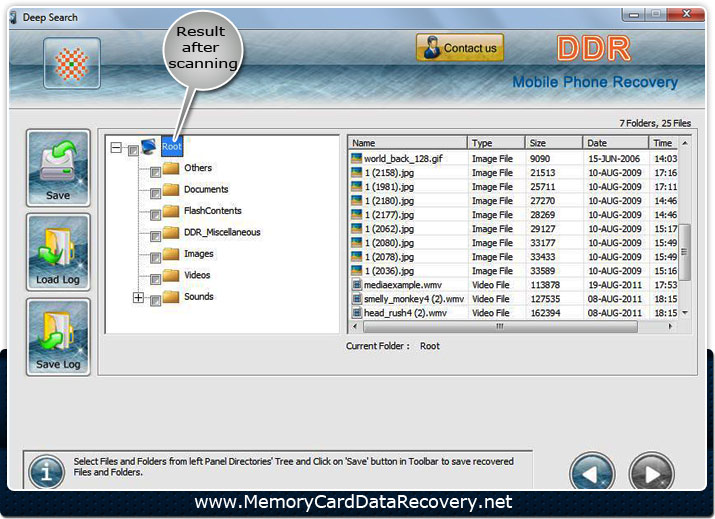Toggle the Others folder checkbox
Image resolution: width=715 pixels, height=519 pixels.
(x=155, y=172)
